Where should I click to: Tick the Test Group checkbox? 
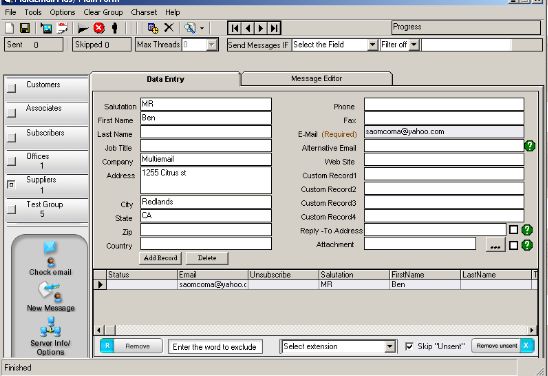(x=12, y=209)
